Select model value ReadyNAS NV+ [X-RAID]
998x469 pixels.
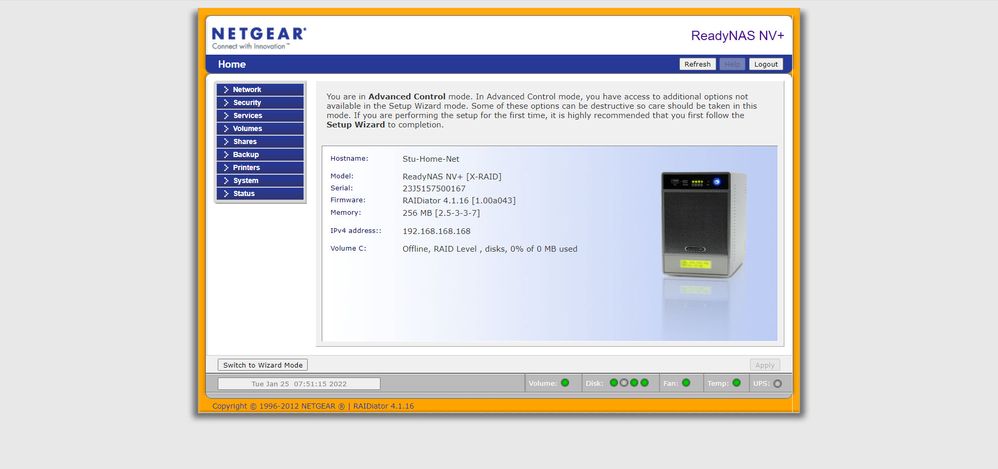(x=452, y=176)
